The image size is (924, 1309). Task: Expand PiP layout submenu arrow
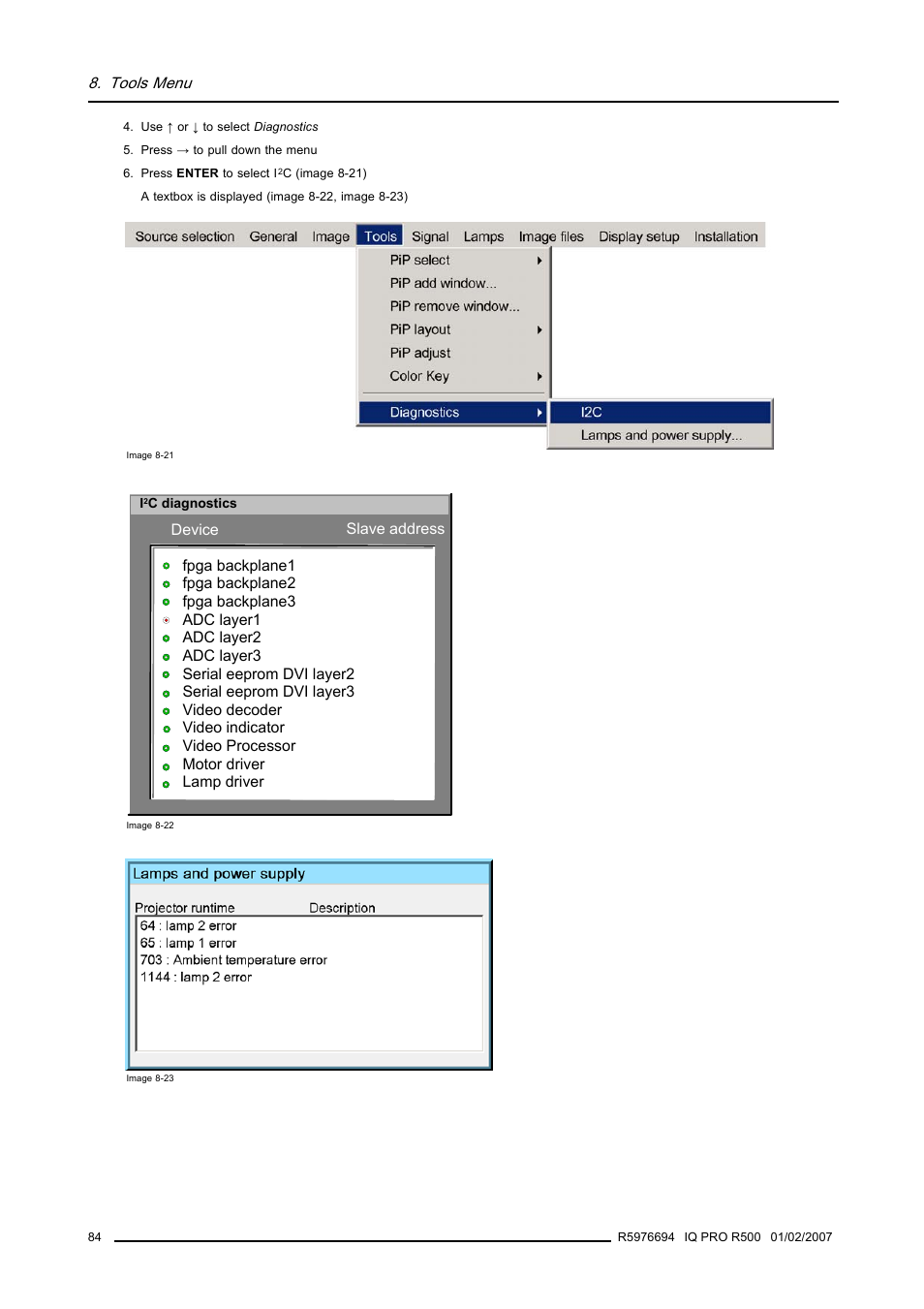(539, 330)
